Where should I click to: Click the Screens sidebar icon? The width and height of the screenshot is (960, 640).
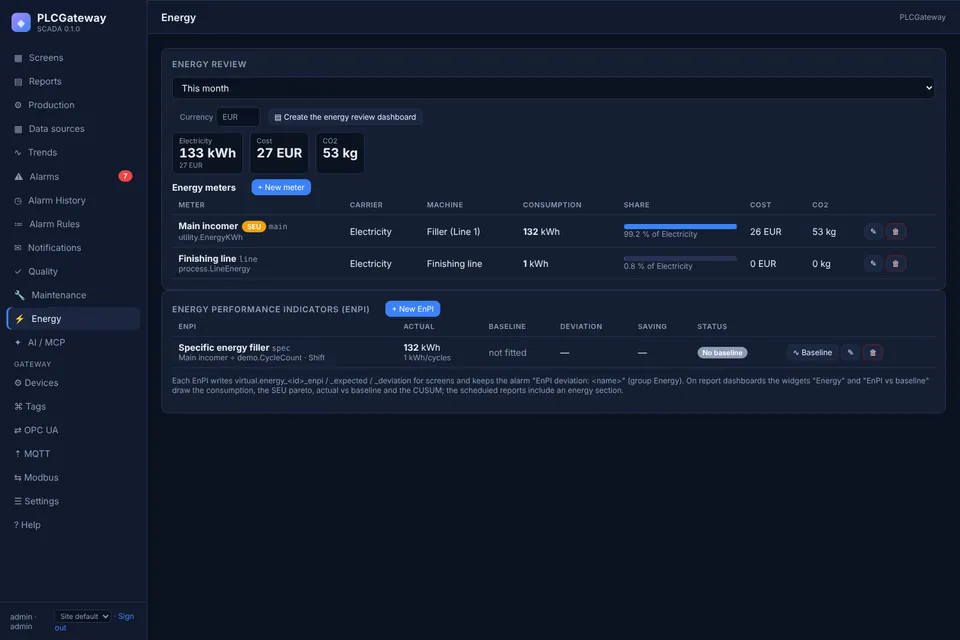tap(18, 58)
